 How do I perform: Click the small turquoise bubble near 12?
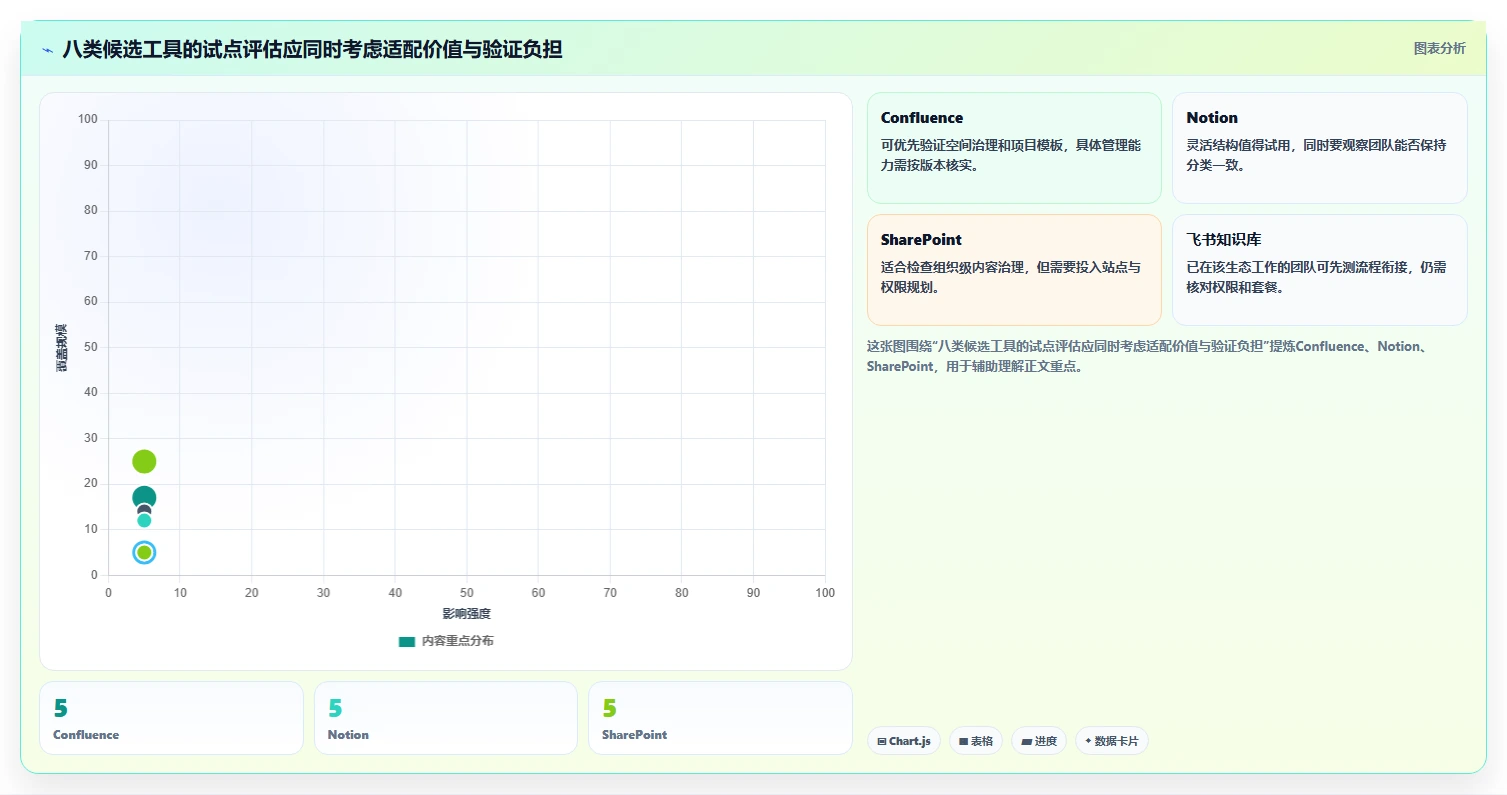click(x=144, y=520)
